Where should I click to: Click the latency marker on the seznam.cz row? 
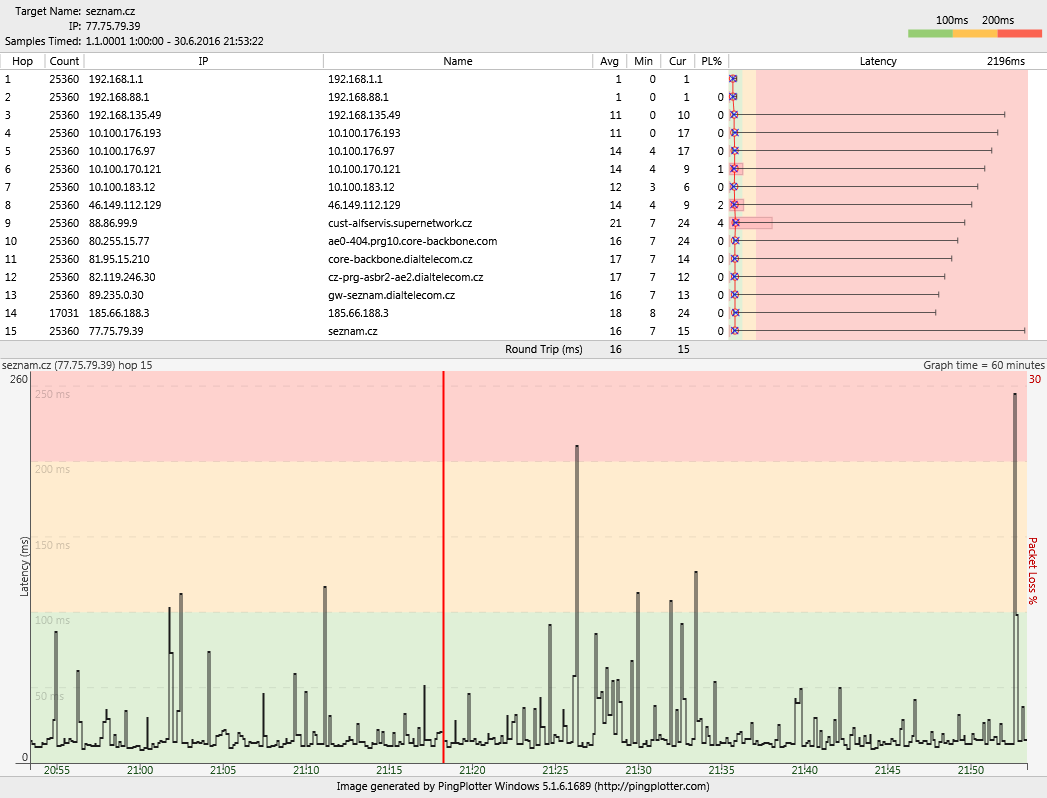[x=734, y=330]
